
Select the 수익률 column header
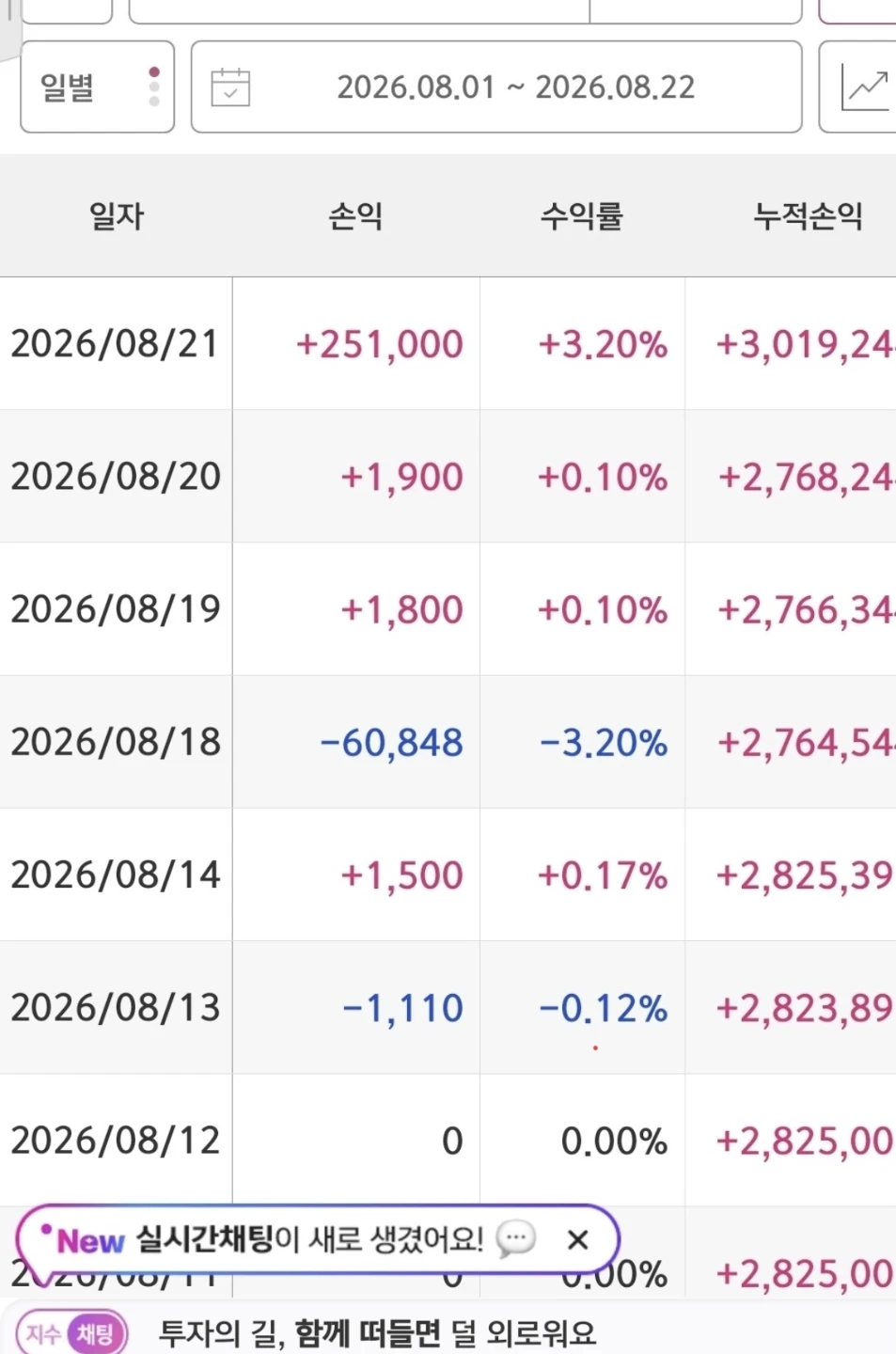[581, 215]
